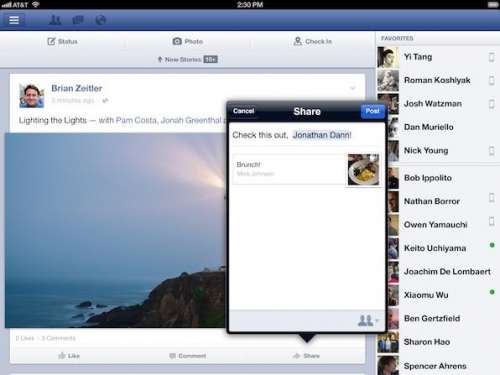The image size is (500, 375).
Task: Tap mobile icon next to Owen Yamauchi
Action: [x=492, y=221]
